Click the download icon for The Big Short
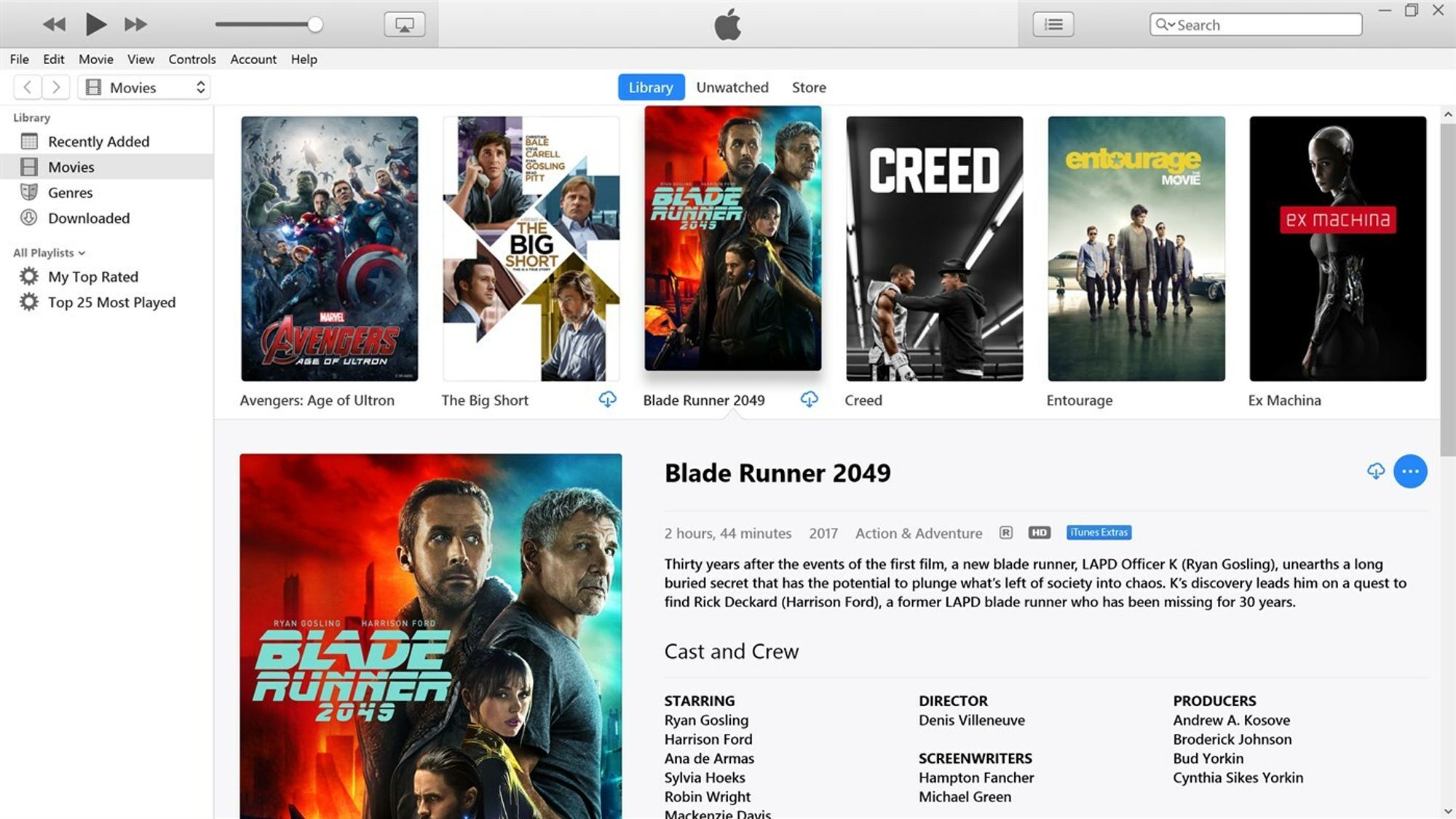The width and height of the screenshot is (1456, 819). pos(608,399)
